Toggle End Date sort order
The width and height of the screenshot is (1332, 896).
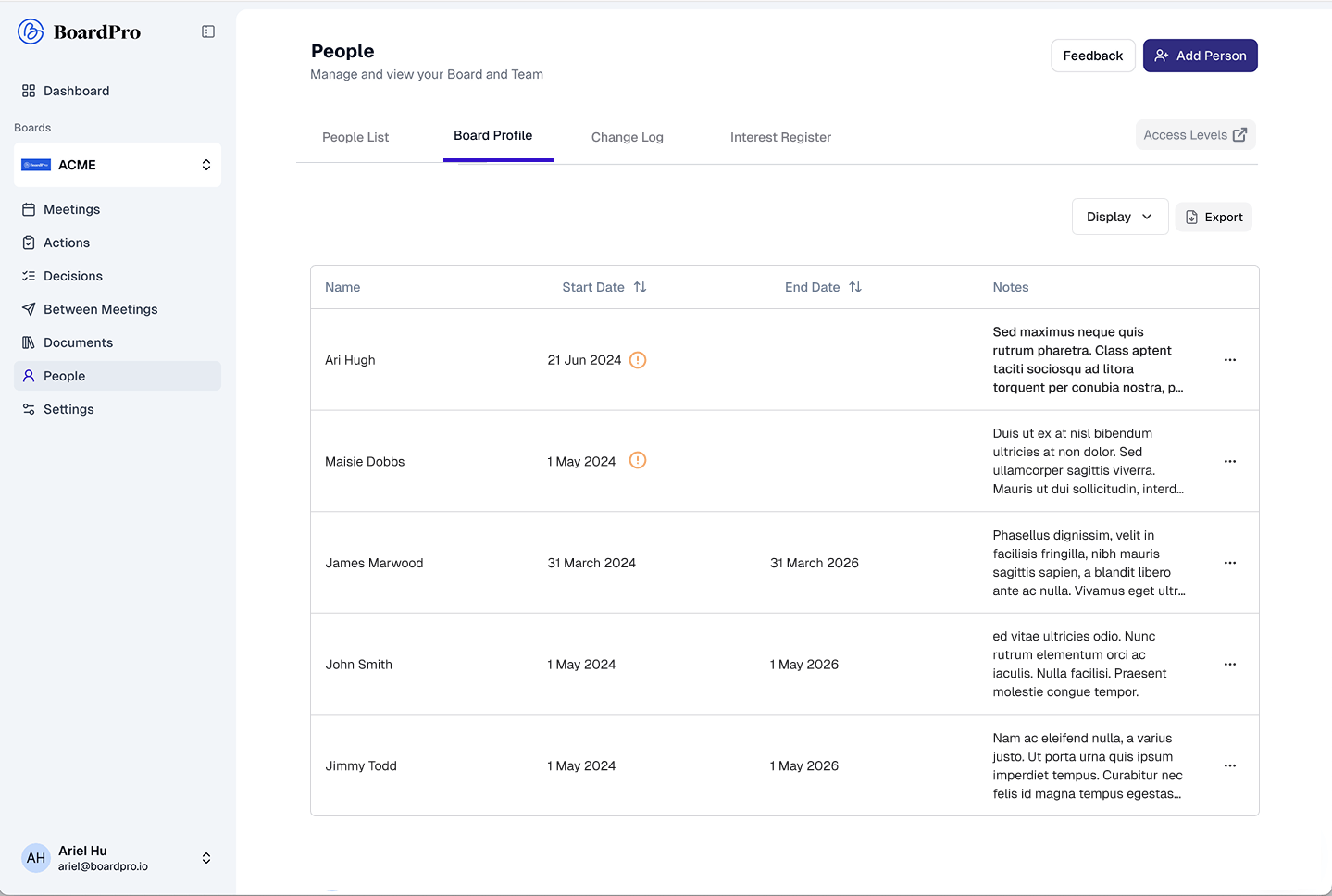(x=855, y=287)
